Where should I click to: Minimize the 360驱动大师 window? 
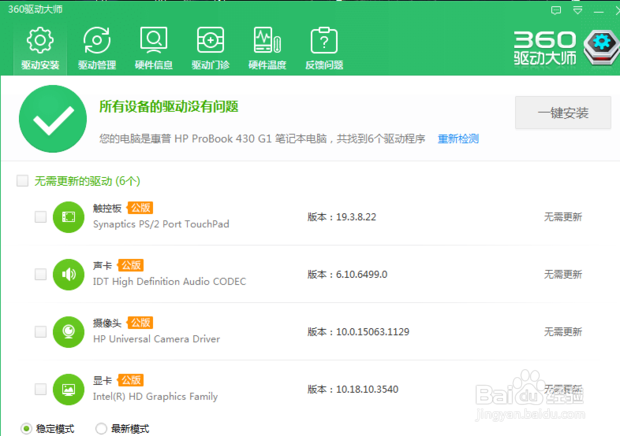point(599,11)
